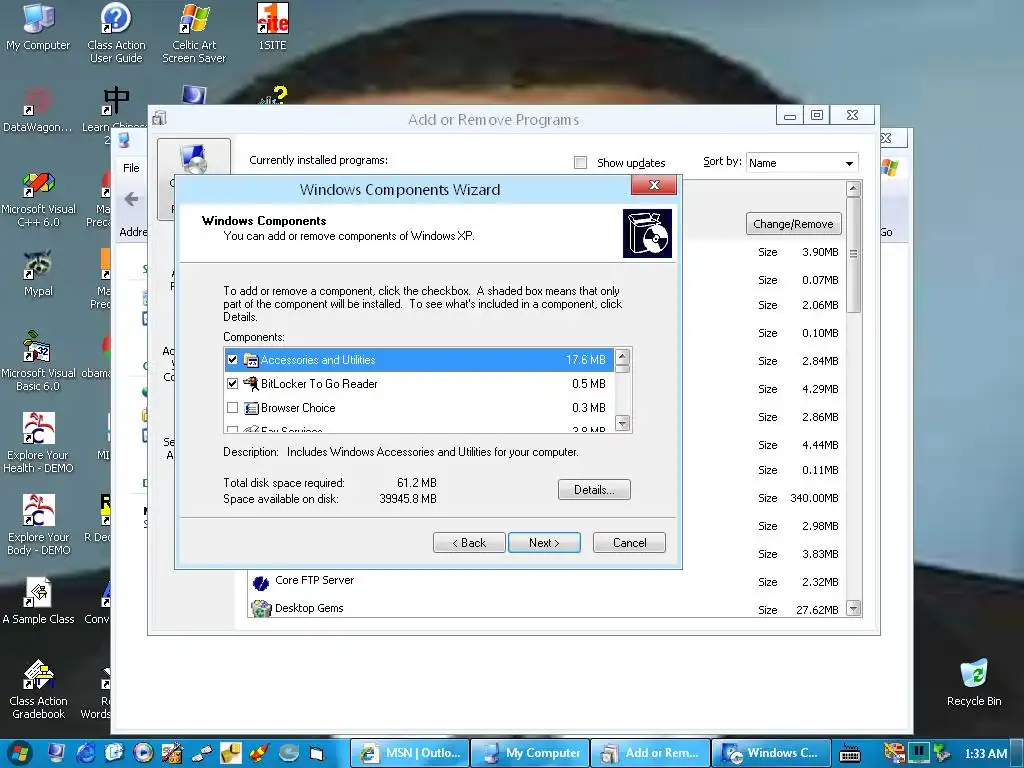Open Explore Your Health - DEMO icon
1024x768 pixels.
pyautogui.click(x=38, y=443)
